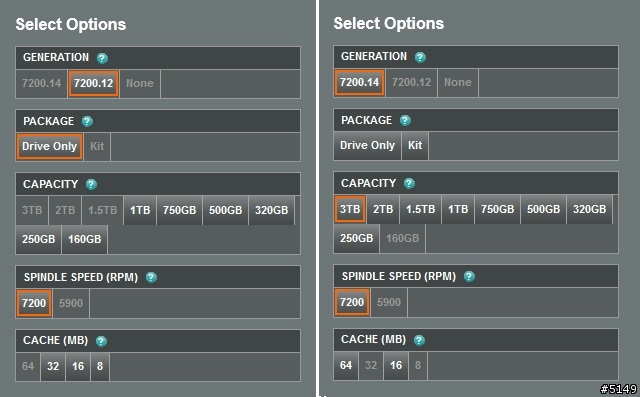The height and width of the screenshot is (397, 640).
Task: Choose Drive Only package in left panel
Action: pos(49,146)
